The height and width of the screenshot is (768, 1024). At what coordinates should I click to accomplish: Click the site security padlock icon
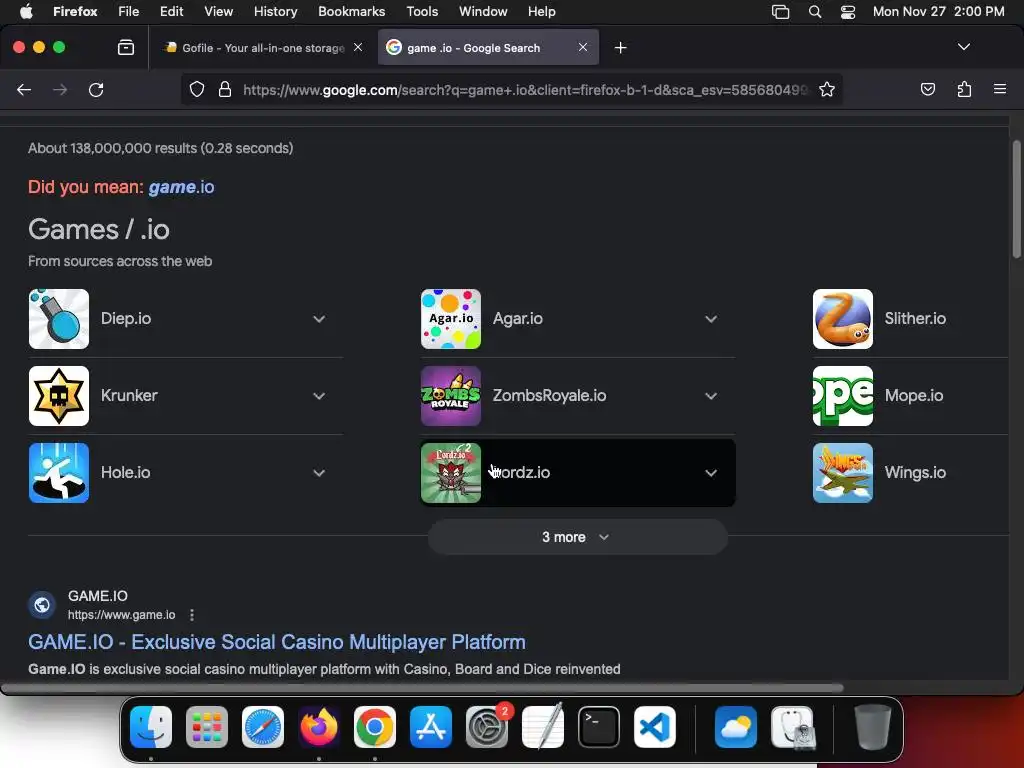pos(225,89)
